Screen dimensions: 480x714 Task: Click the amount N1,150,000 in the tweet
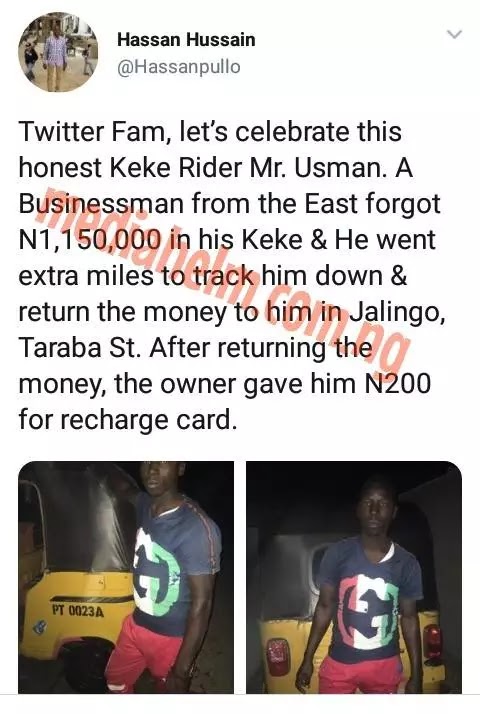[90, 240]
